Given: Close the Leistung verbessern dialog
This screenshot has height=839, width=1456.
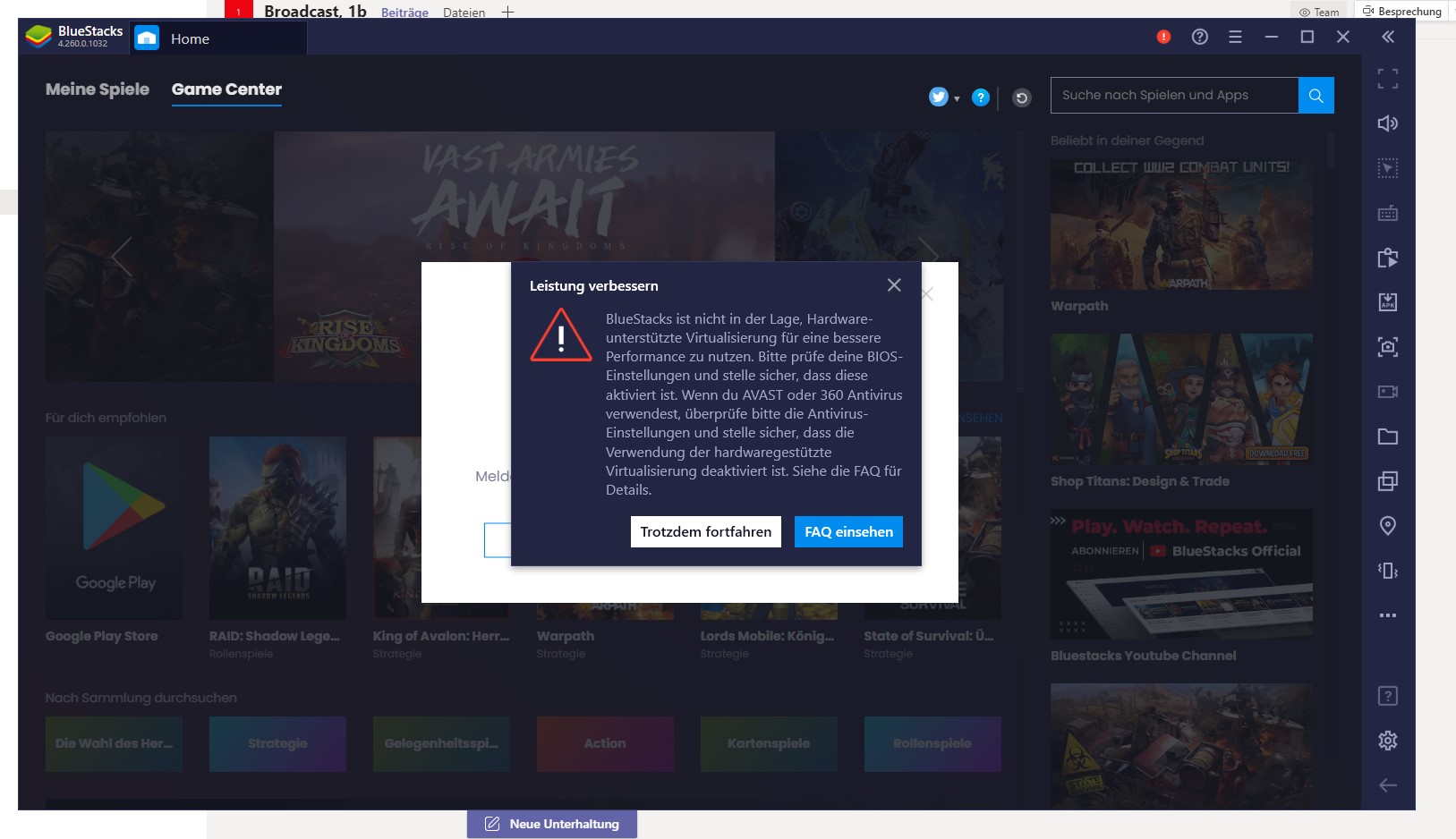Looking at the screenshot, I should point(893,285).
